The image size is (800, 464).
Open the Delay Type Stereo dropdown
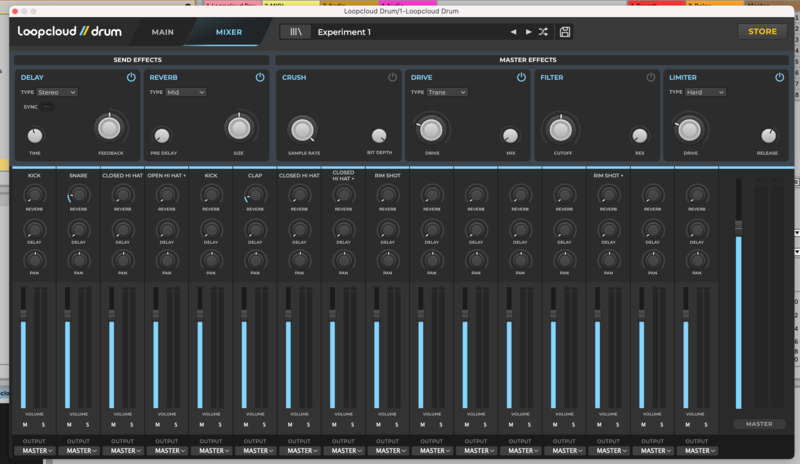[x=56, y=92]
